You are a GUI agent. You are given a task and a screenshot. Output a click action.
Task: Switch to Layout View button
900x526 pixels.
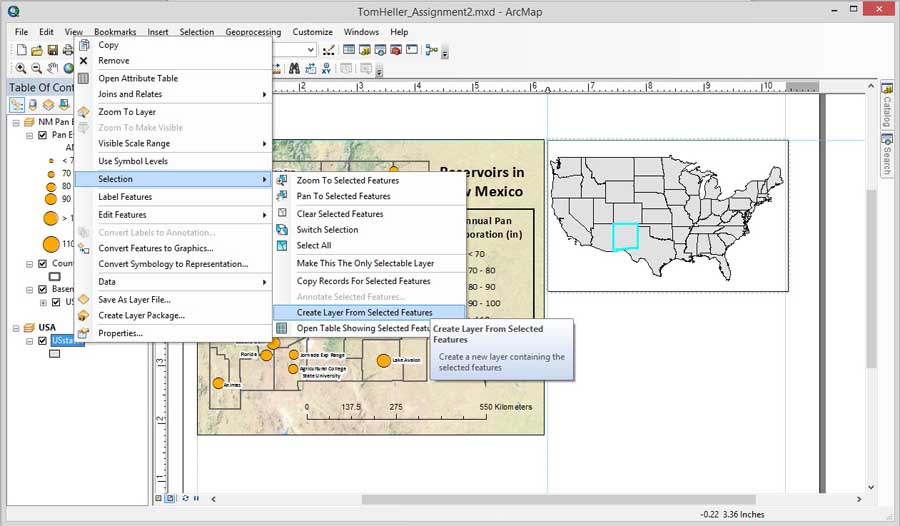tap(170, 498)
